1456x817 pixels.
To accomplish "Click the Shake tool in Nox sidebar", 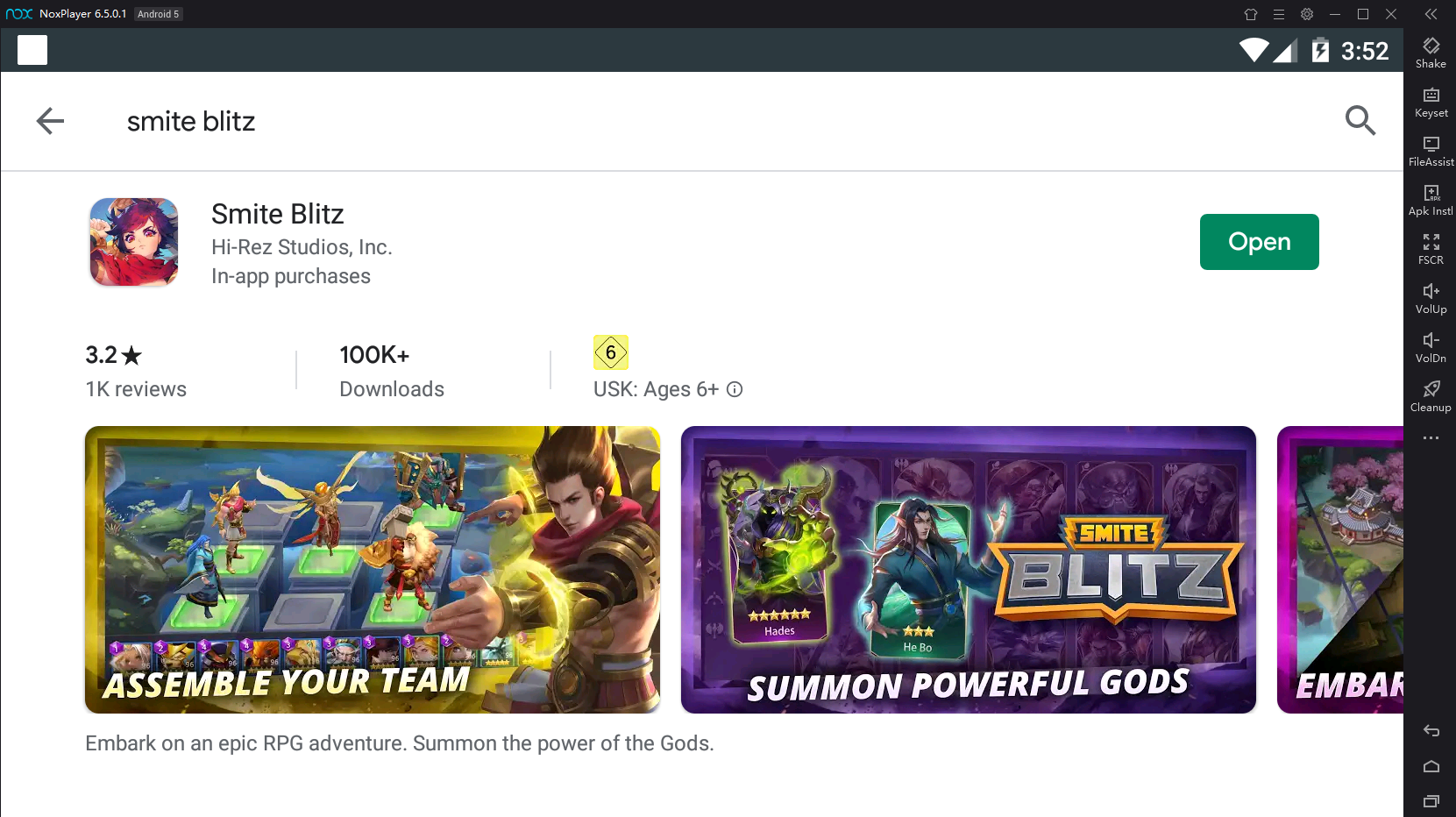I will coord(1431,53).
